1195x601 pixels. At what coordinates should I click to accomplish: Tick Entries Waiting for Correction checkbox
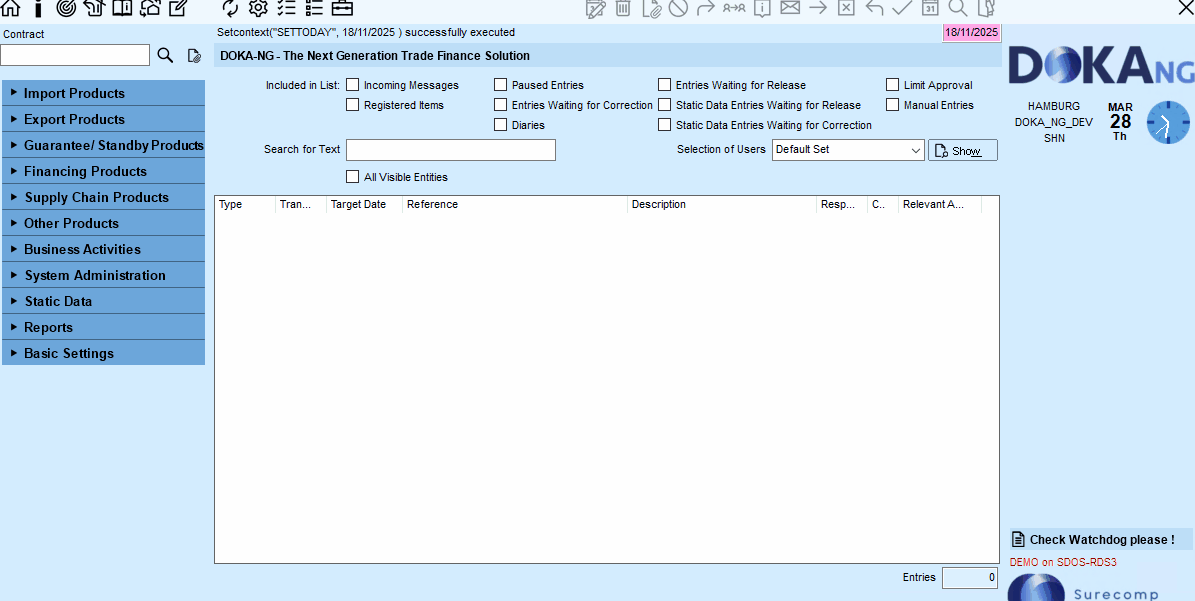click(500, 104)
